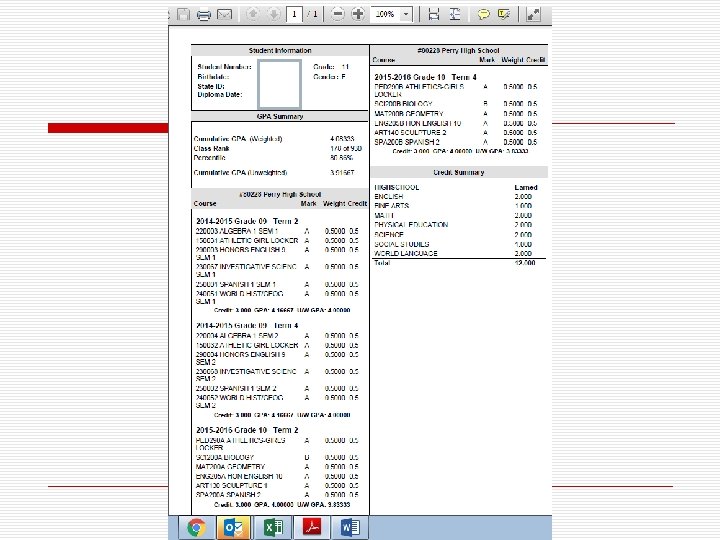Open Google Chrome from the taskbar
Screen dimensions: 720x540
click(x=196, y=527)
